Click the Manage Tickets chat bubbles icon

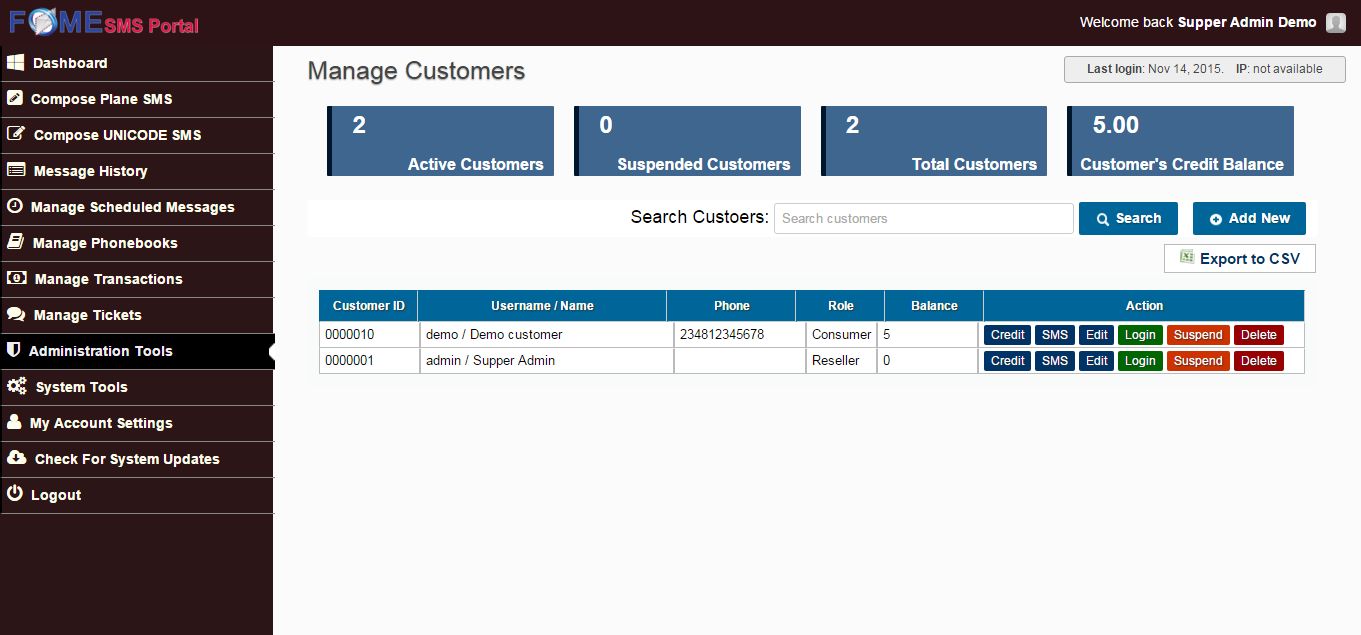16,315
